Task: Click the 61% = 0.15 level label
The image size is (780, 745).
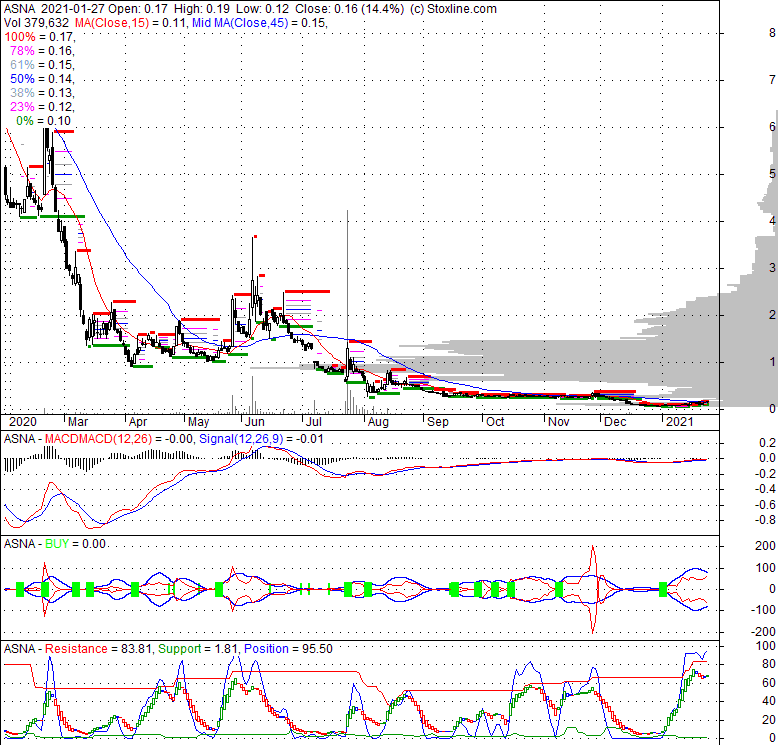Action: [x=42, y=65]
